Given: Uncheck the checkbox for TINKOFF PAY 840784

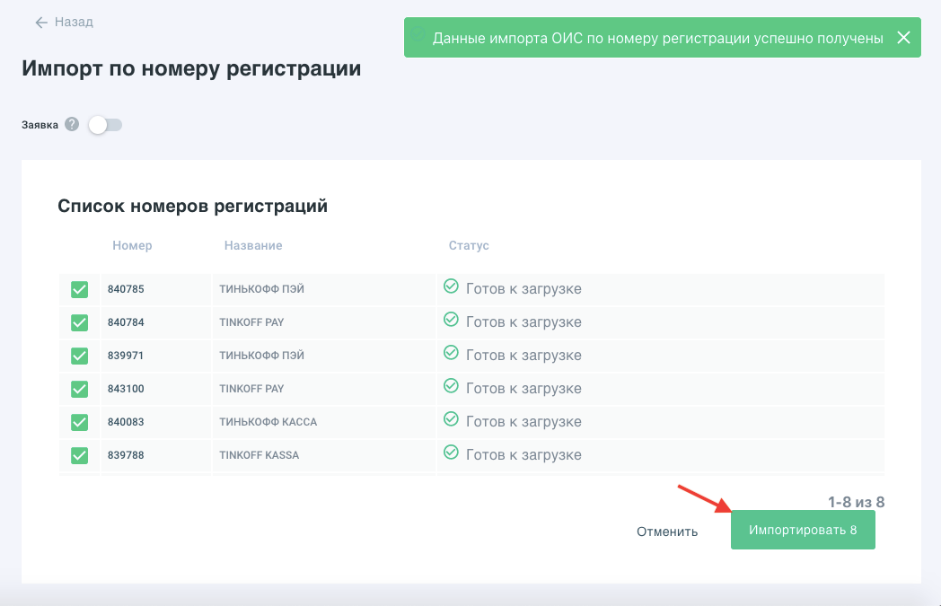Looking at the screenshot, I should [80, 323].
